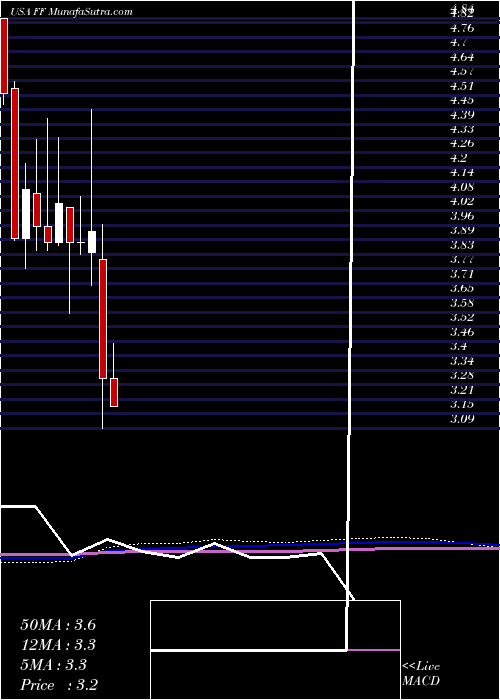The image size is (500, 700).
Task: Click the 3.52 price axis label
Action: [462, 317]
